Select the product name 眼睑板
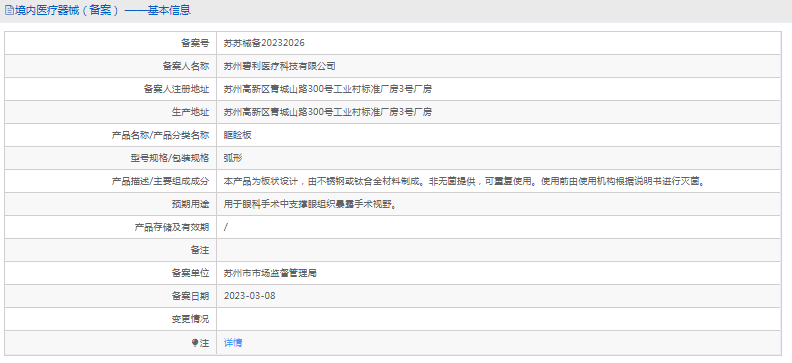This screenshot has height=363, width=792. [237, 135]
